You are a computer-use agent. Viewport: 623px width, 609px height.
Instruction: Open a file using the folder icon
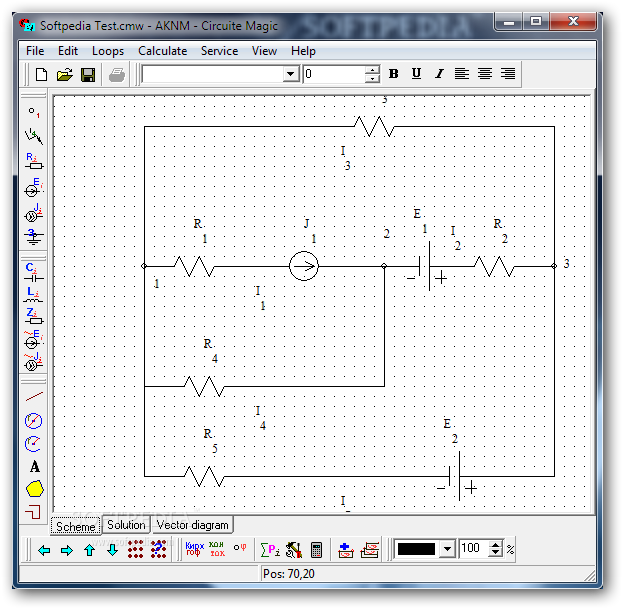click(64, 74)
